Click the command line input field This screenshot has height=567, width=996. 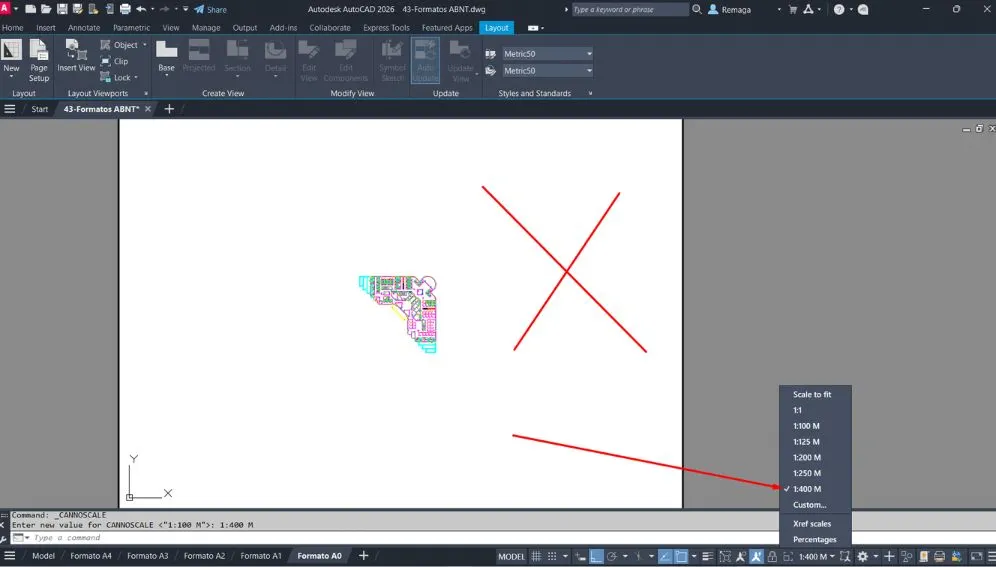coord(250,538)
